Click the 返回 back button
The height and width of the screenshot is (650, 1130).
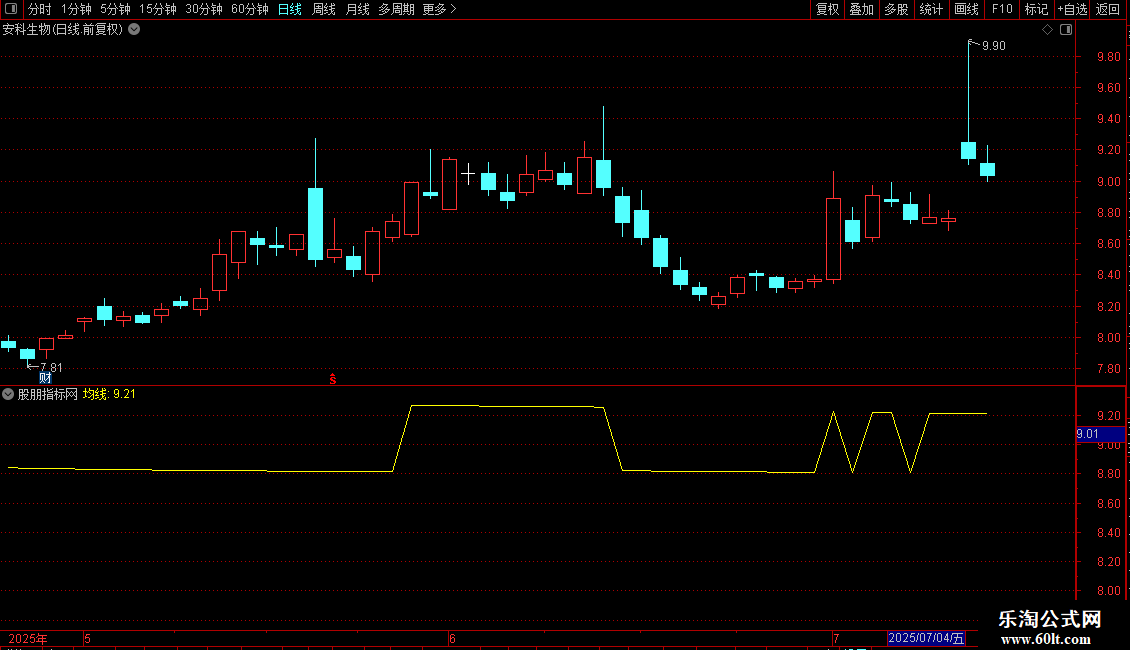click(1108, 9)
